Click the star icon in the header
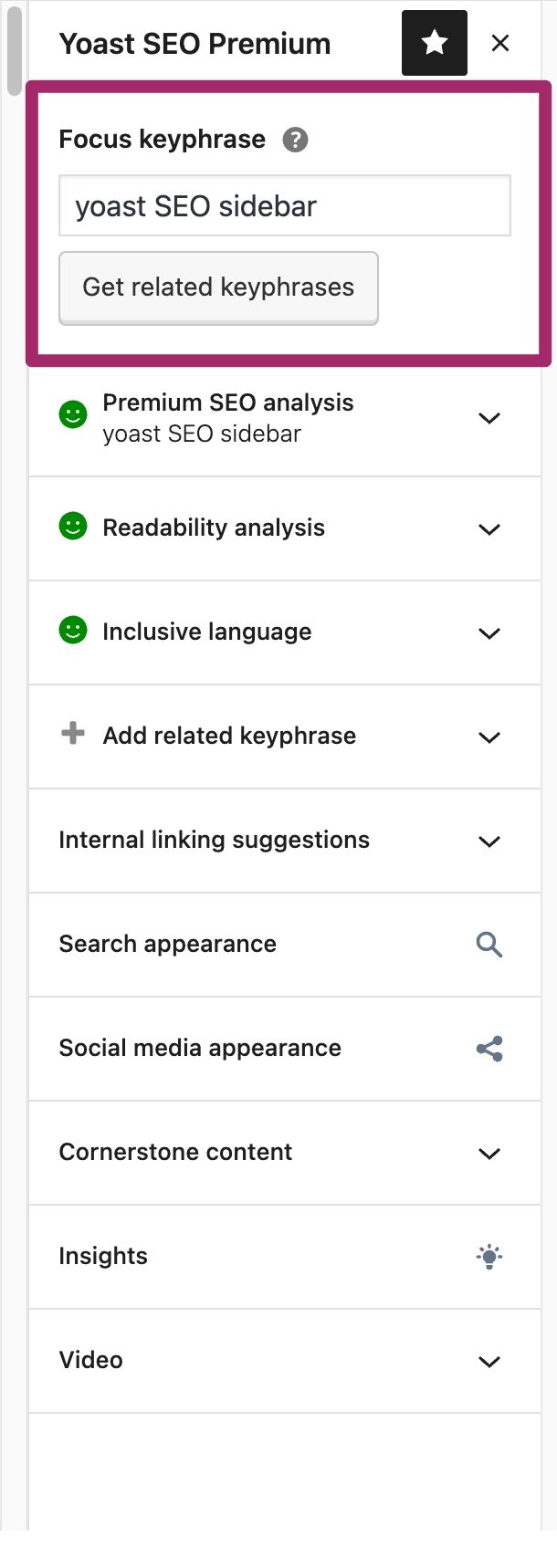557x1568 pixels. point(434,43)
